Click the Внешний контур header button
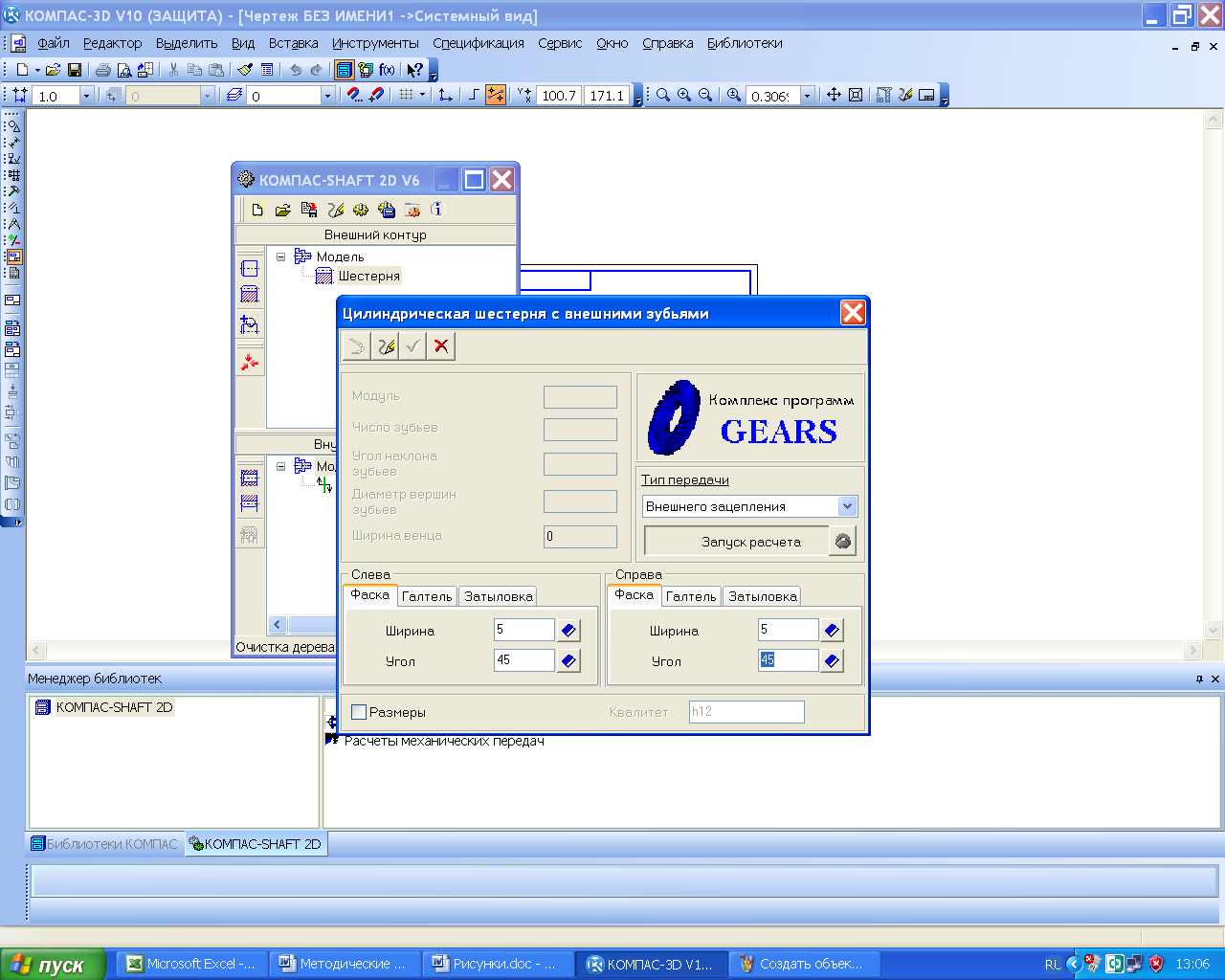Viewport: 1225px width, 980px height. (x=375, y=234)
